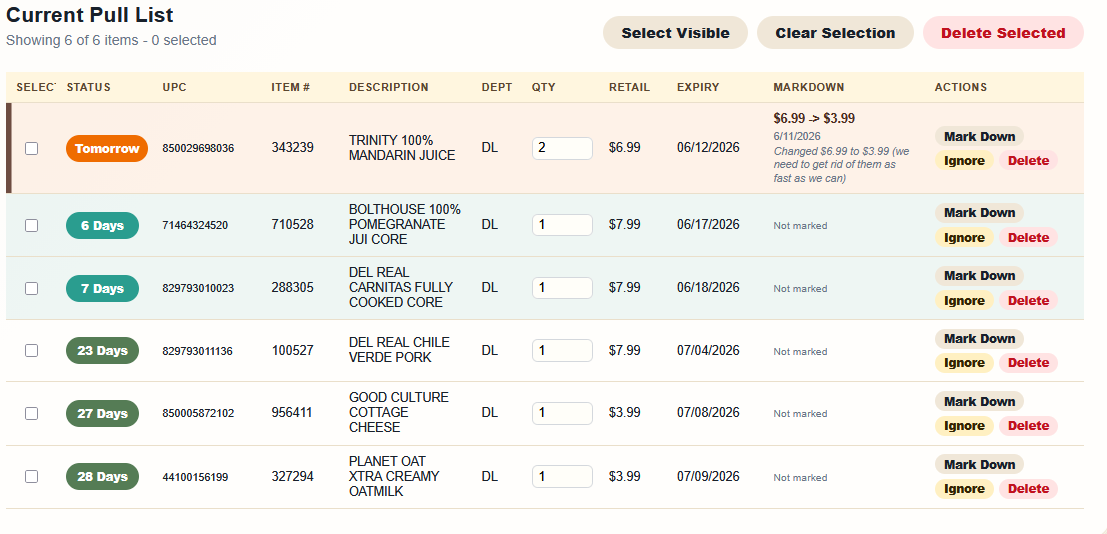Mark Down the Del Real Carnitas item
Image resolution: width=1107 pixels, height=534 pixels.
[x=979, y=275]
